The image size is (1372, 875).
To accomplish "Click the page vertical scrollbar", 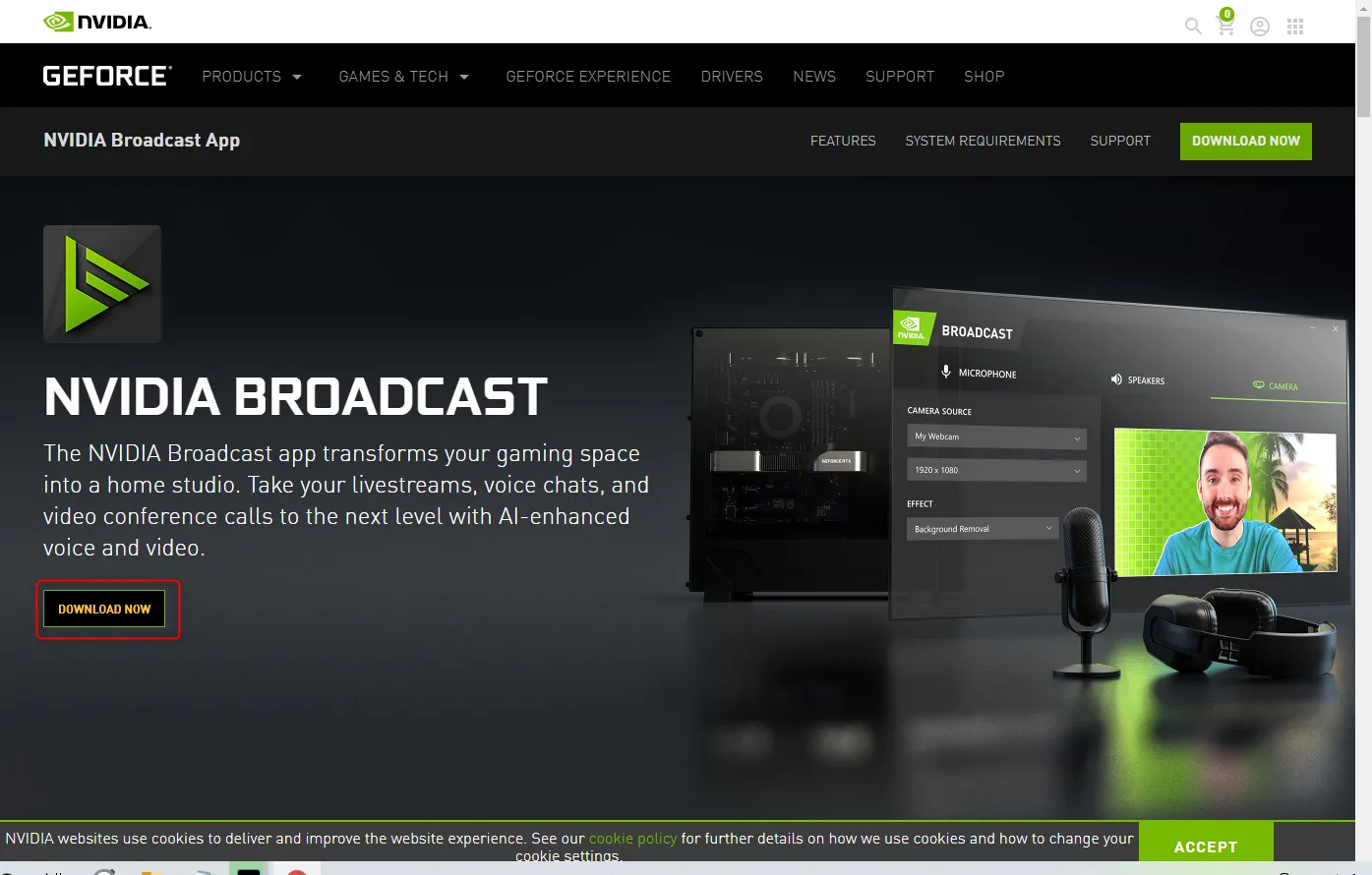I will click(1363, 69).
